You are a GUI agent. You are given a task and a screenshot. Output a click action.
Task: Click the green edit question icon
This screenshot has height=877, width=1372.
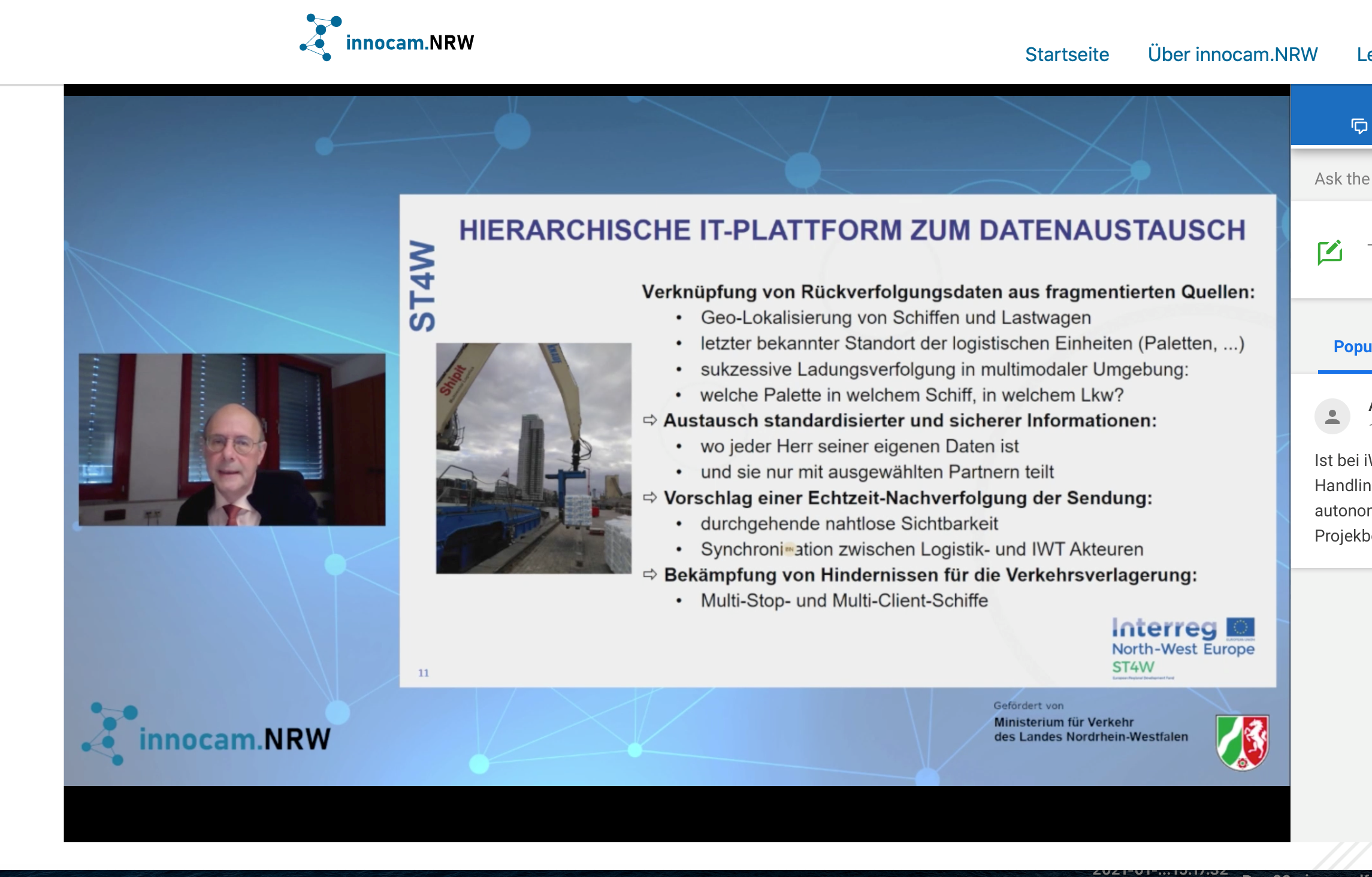point(1329,252)
